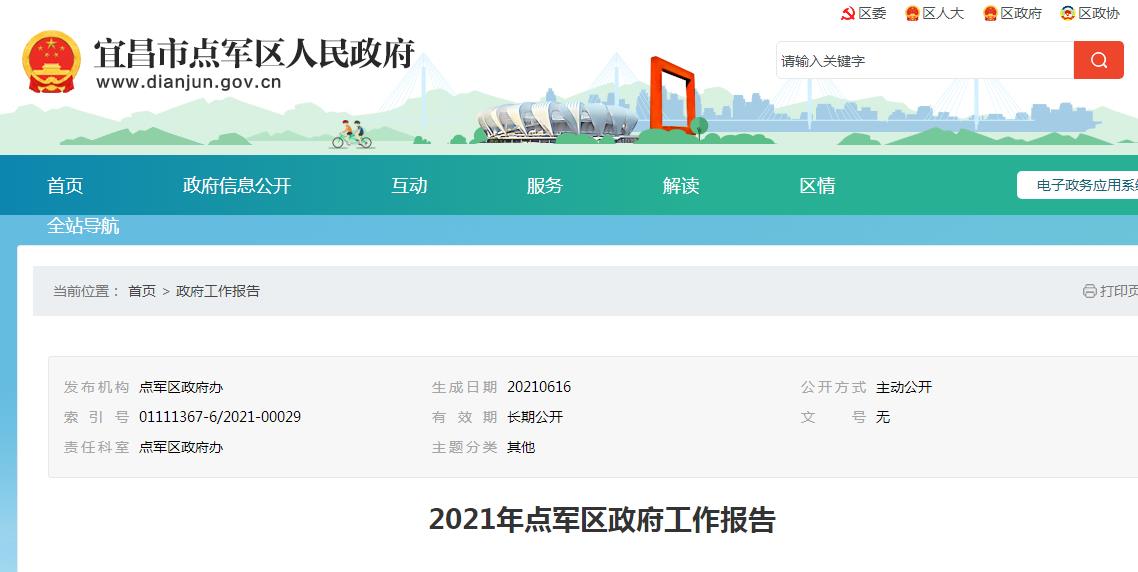Click the 区人大 emblem icon
1138x572 pixels.
pos(912,13)
